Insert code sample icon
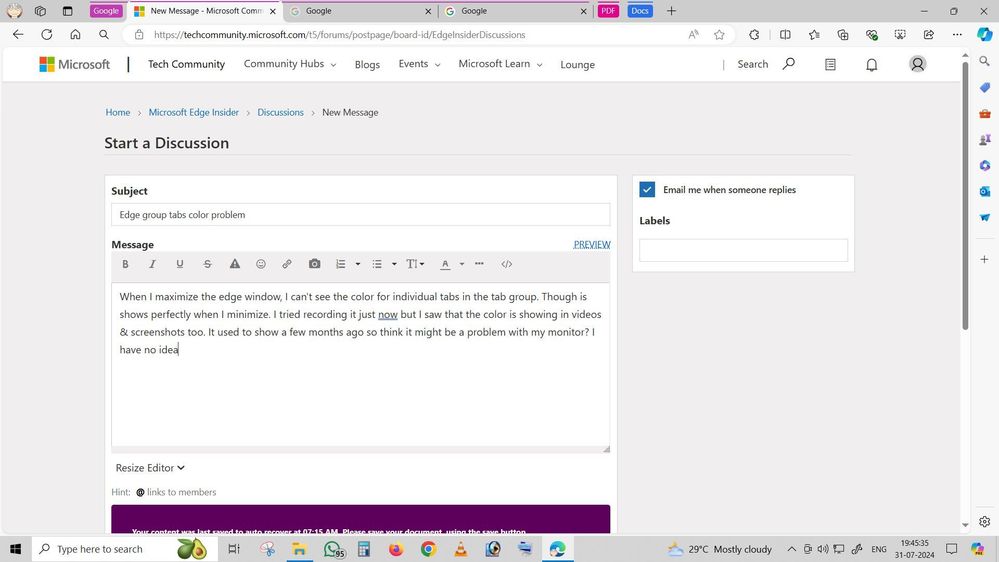 click(507, 264)
